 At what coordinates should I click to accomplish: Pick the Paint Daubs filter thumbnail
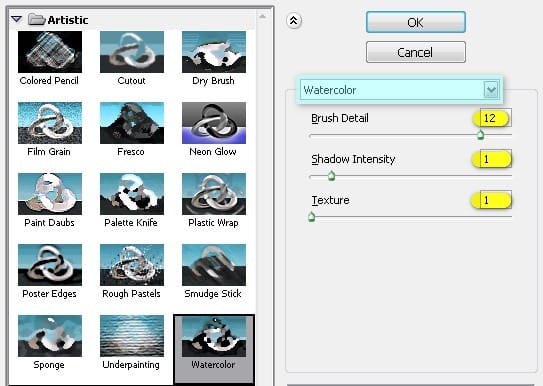tap(50, 194)
